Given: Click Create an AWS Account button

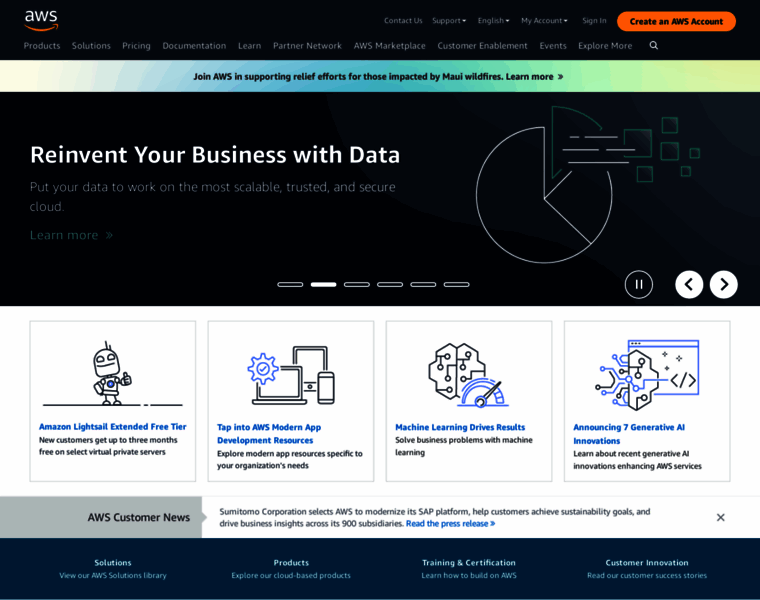Looking at the screenshot, I should pos(676,21).
